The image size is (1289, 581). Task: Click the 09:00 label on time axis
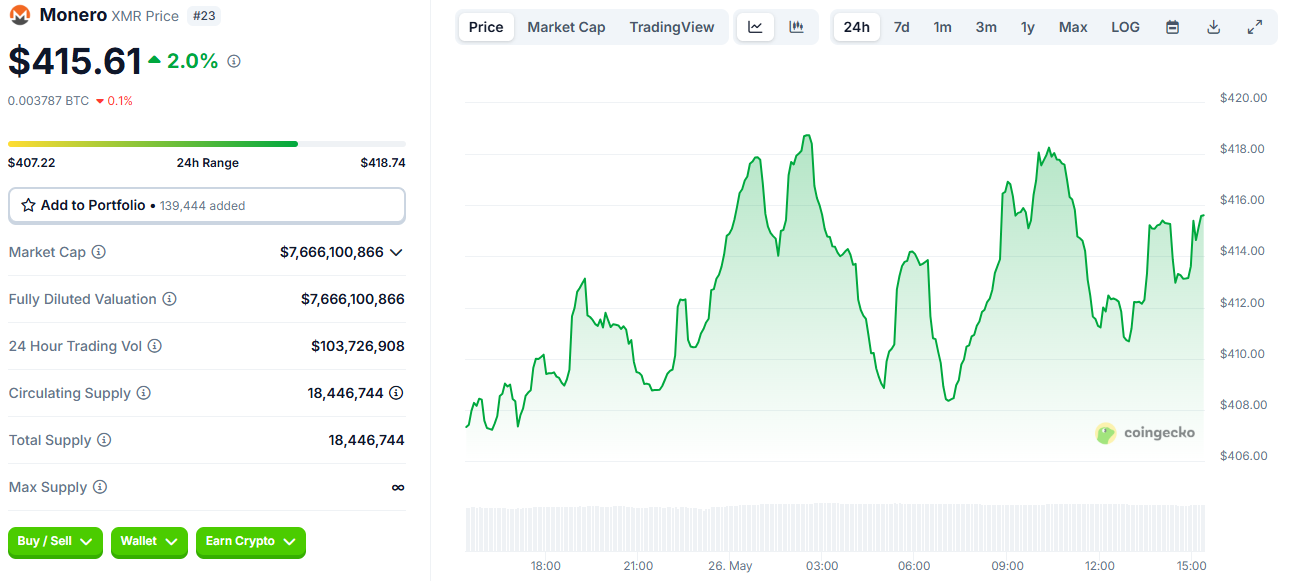coord(1007,566)
